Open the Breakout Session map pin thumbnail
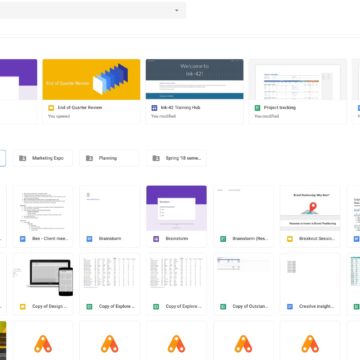Viewport: 360px width, 360px height. (x=310, y=208)
